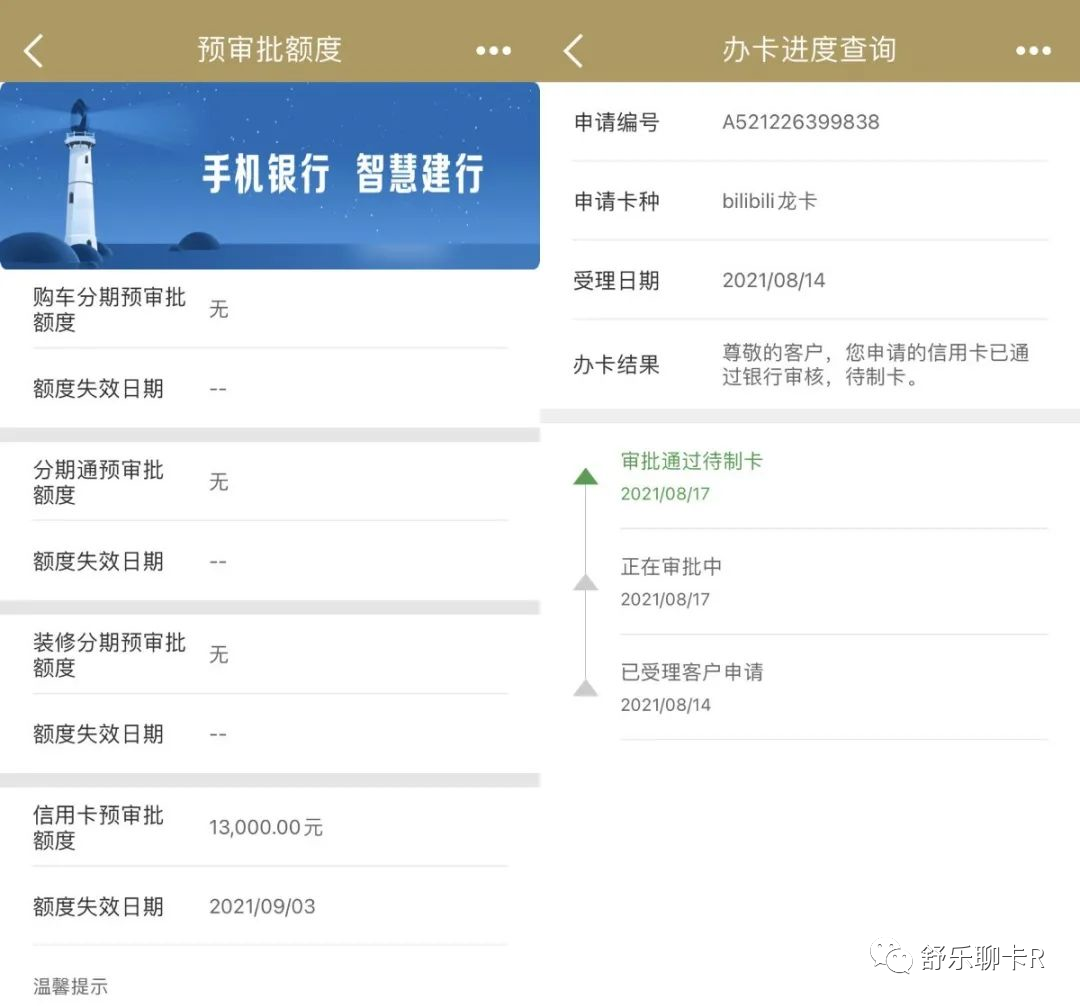
Task: Tap 额度失效日期 below 分期通预审批额度
Action: 98,561
